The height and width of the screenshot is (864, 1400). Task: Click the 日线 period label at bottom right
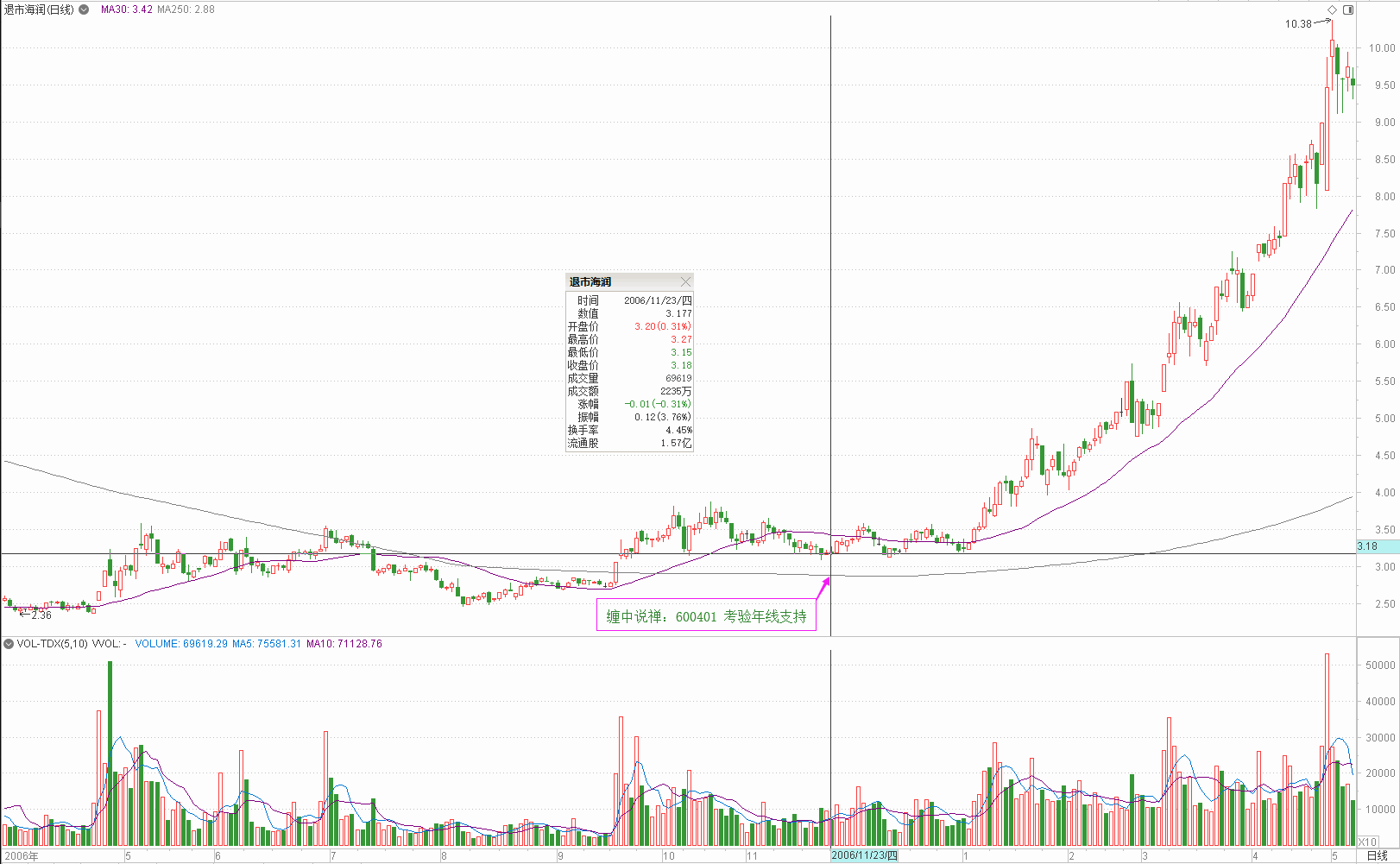(1377, 855)
